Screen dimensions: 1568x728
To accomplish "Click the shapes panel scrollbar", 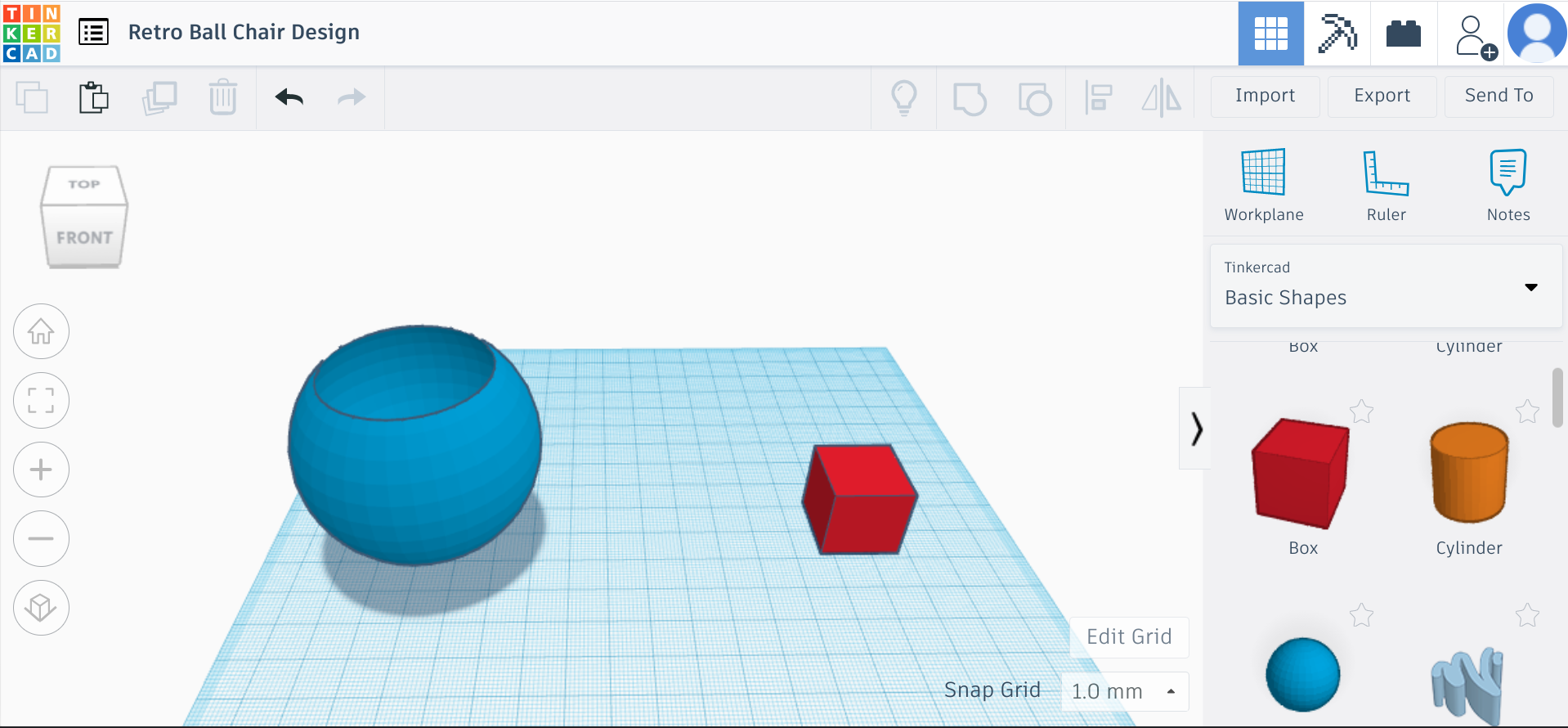I will click(x=1557, y=398).
